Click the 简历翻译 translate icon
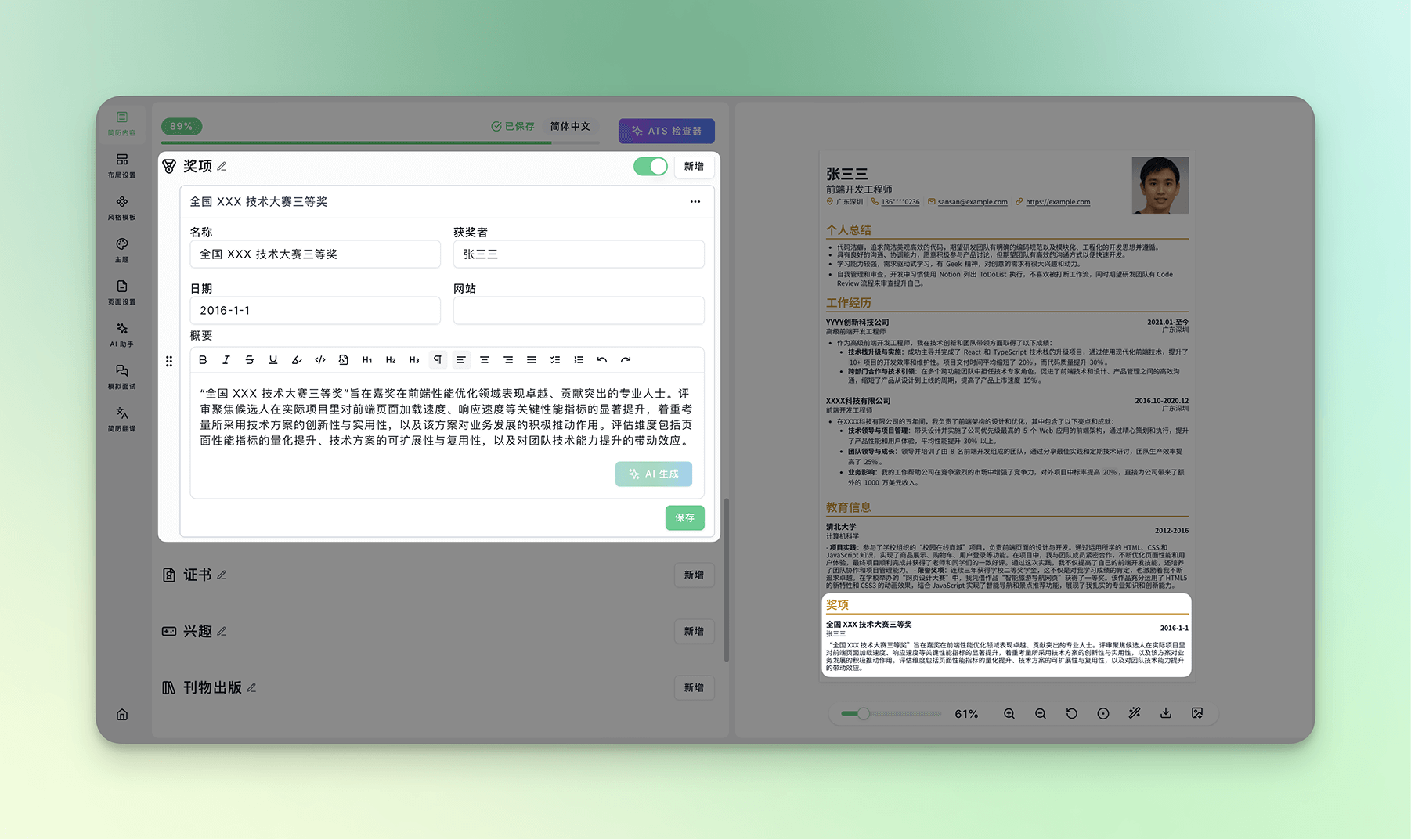 pyautogui.click(x=122, y=418)
